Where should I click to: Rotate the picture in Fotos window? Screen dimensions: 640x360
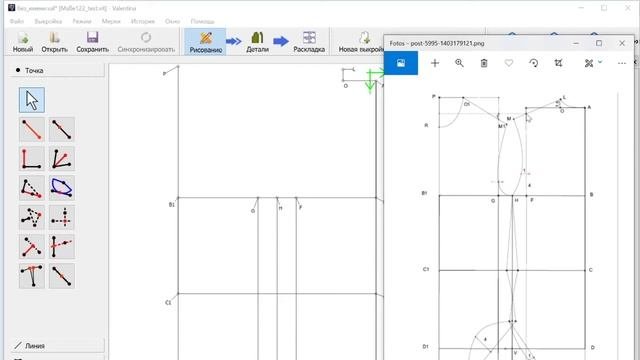pos(533,63)
